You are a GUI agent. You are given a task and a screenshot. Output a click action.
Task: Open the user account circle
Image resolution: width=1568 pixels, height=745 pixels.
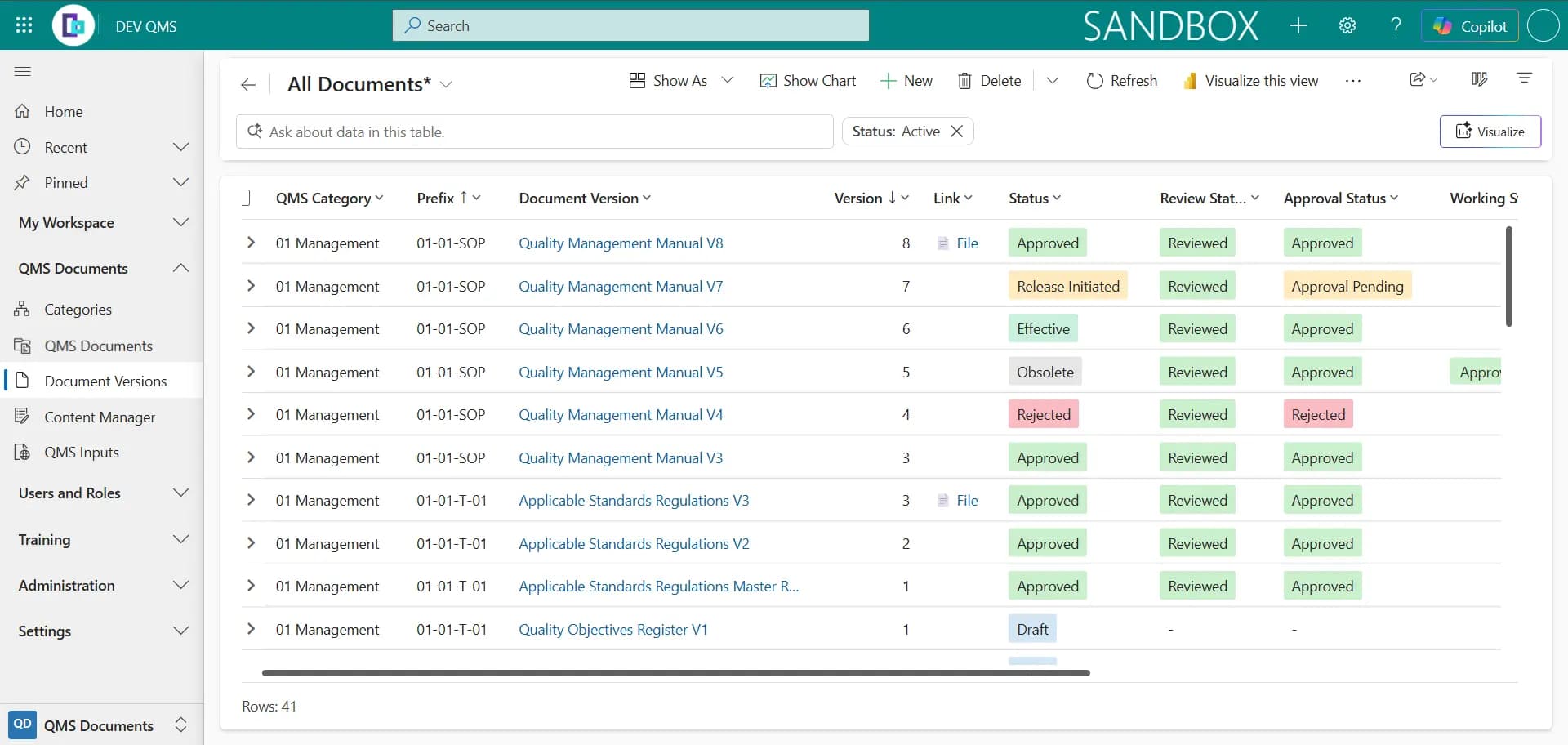coord(1543,25)
